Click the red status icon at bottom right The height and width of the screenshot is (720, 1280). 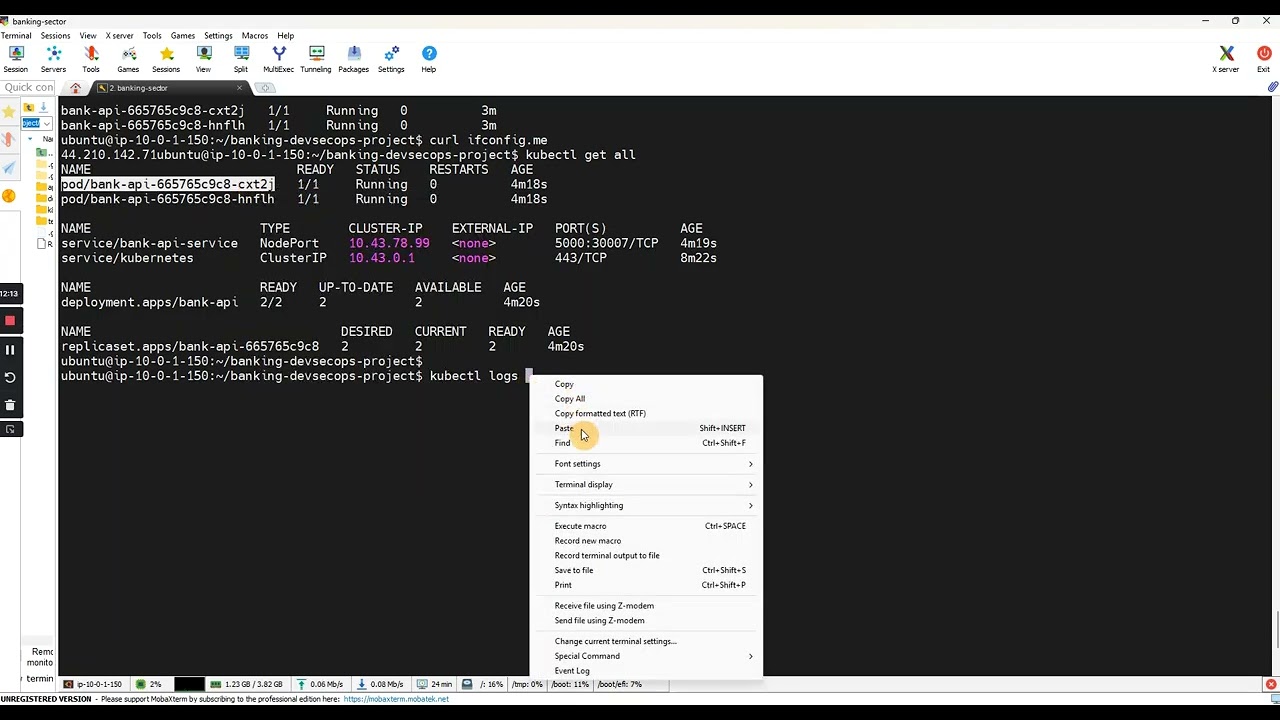click(1271, 684)
